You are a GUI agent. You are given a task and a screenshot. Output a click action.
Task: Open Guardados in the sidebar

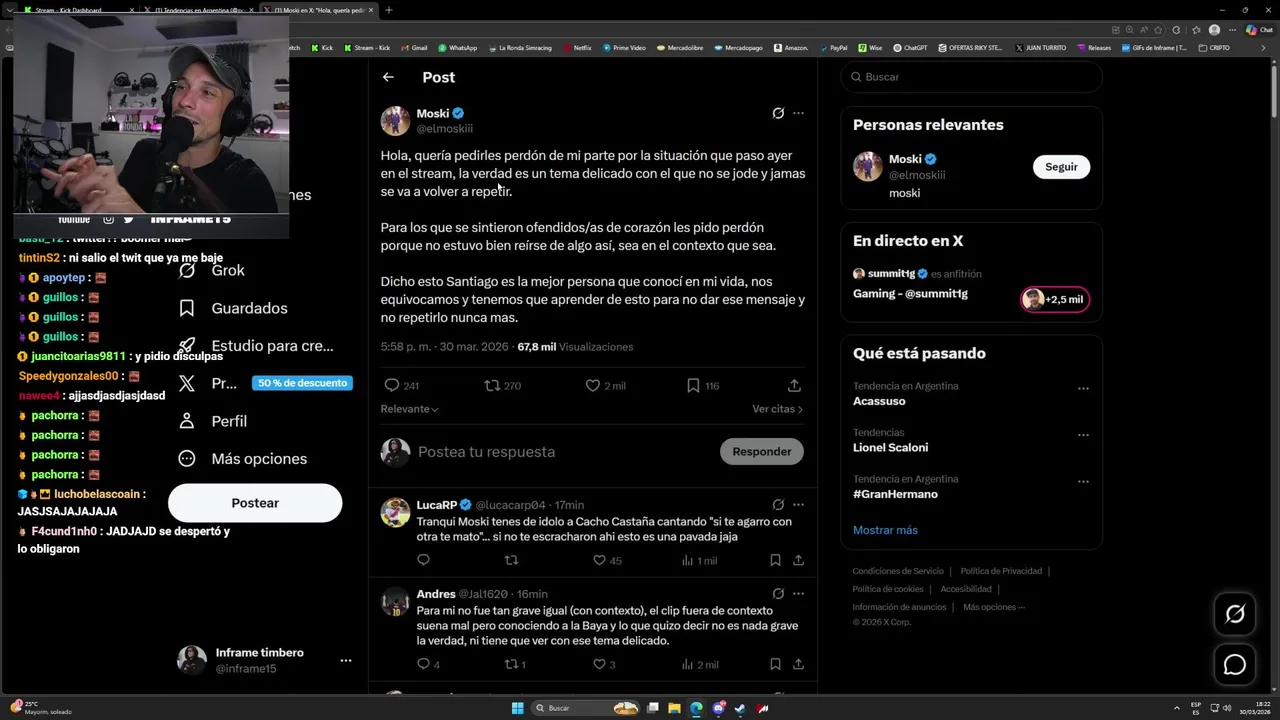coord(232,308)
